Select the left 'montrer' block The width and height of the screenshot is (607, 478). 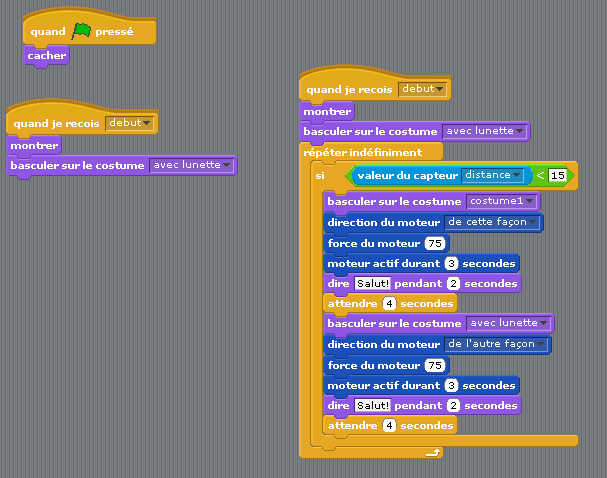[34, 146]
